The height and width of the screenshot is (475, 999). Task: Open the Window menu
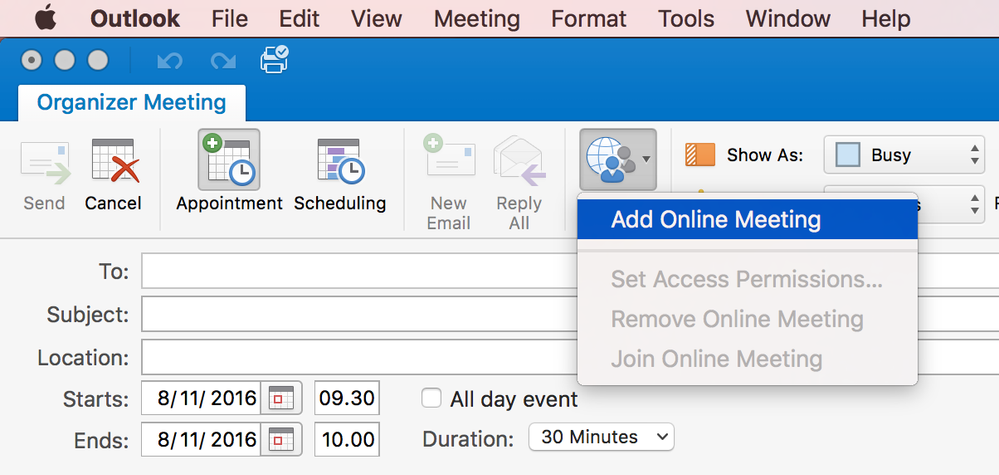788,18
